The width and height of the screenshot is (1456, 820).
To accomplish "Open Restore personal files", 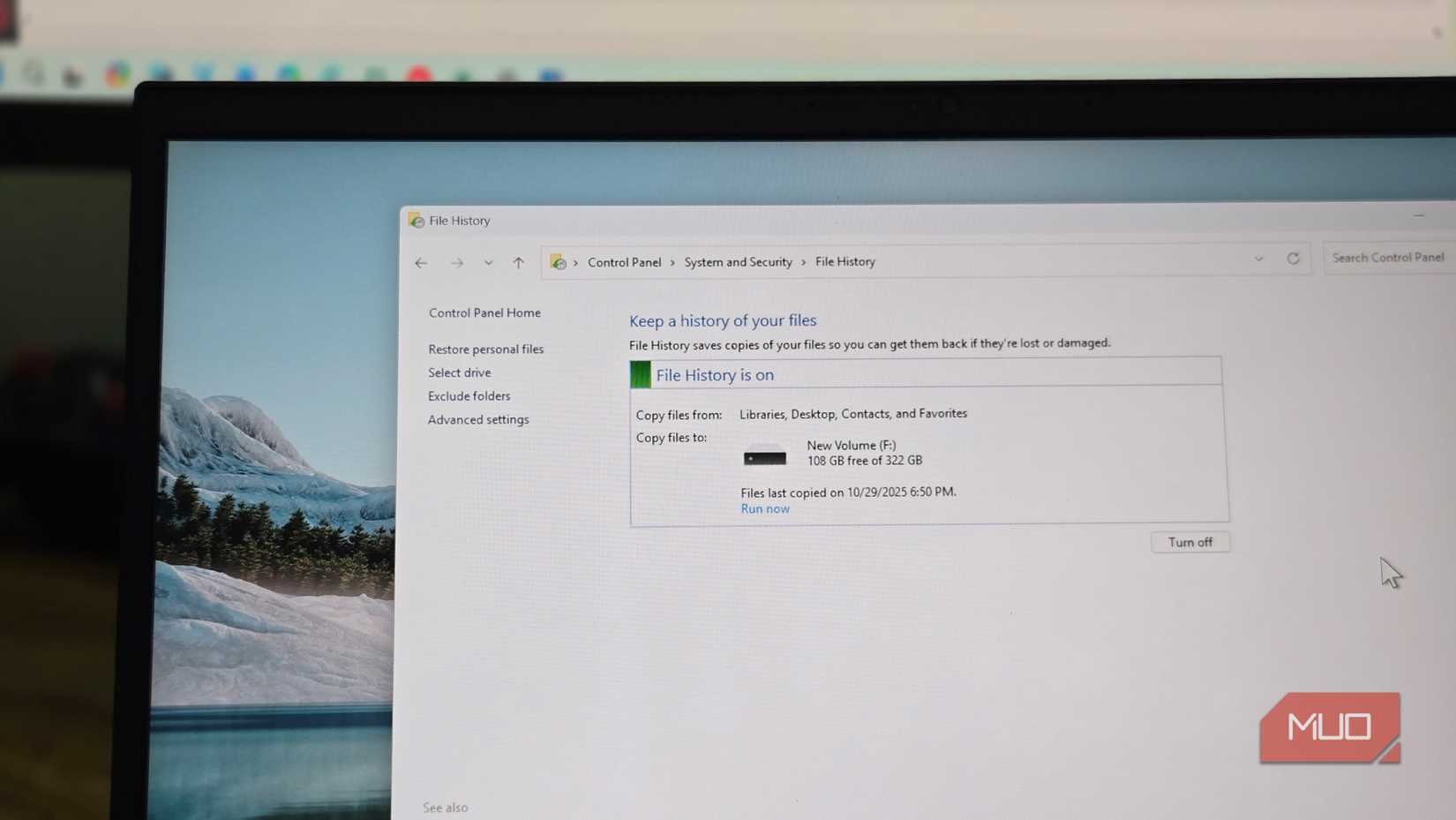I will pyautogui.click(x=485, y=349).
